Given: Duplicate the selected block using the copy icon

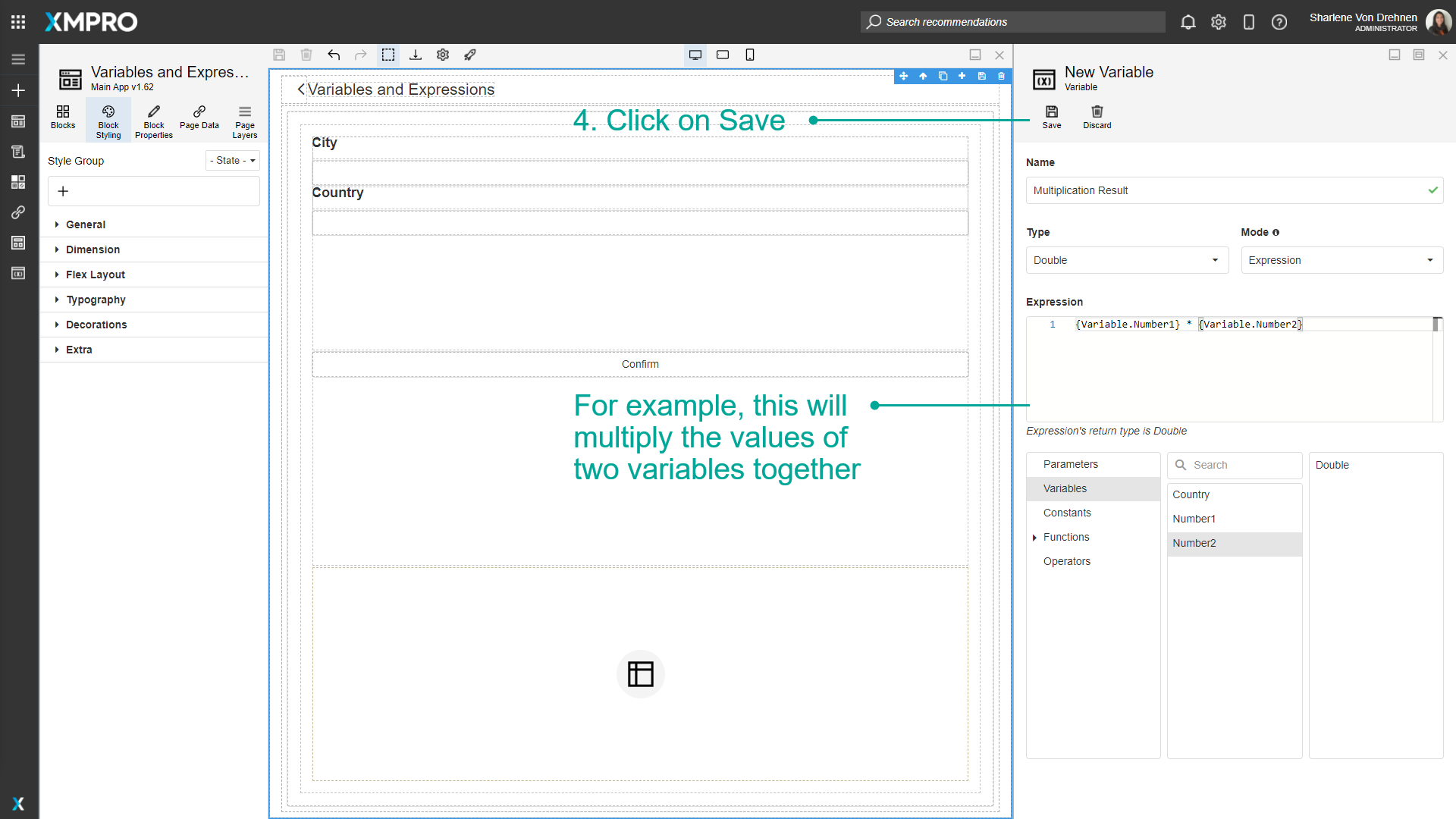Looking at the screenshot, I should pyautogui.click(x=943, y=76).
